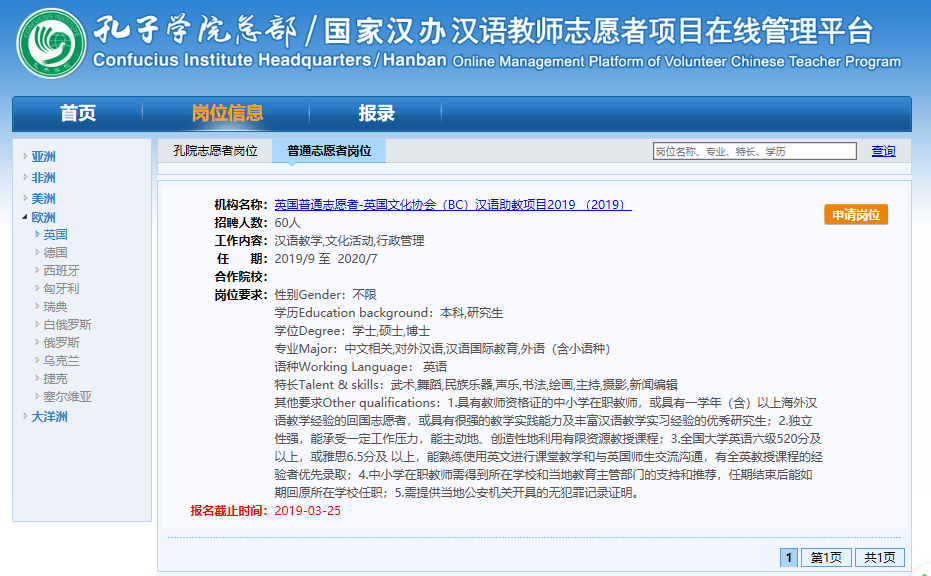
Task: Click the 学位Degree requirement line
Action: 352,331
